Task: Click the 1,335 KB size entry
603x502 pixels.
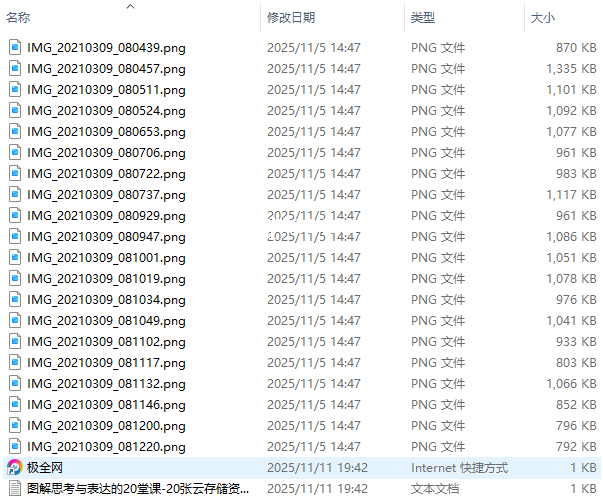Action: [x=571, y=69]
